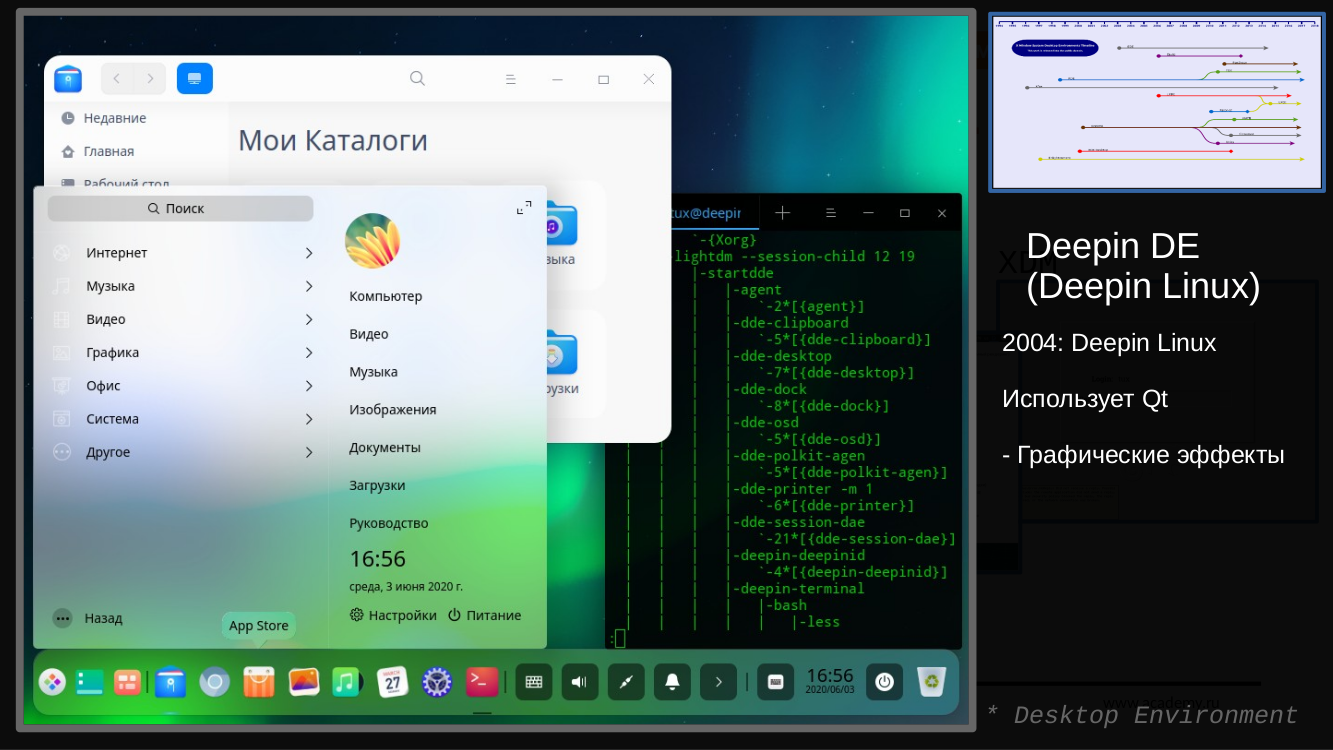Launch the file manager from the dock

(171, 682)
